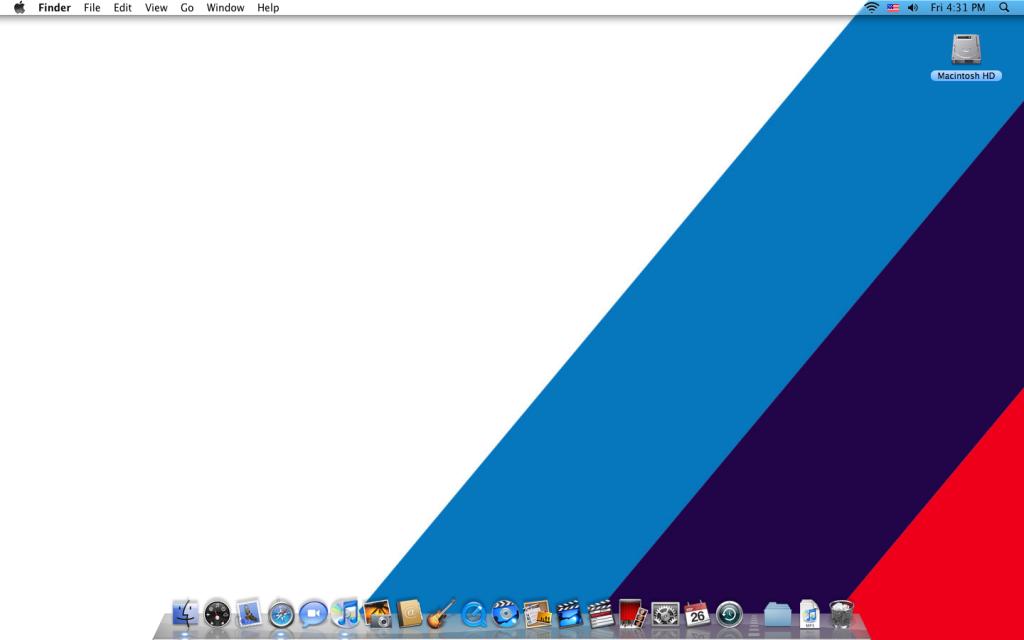Open the US flag input menu

pos(892,7)
